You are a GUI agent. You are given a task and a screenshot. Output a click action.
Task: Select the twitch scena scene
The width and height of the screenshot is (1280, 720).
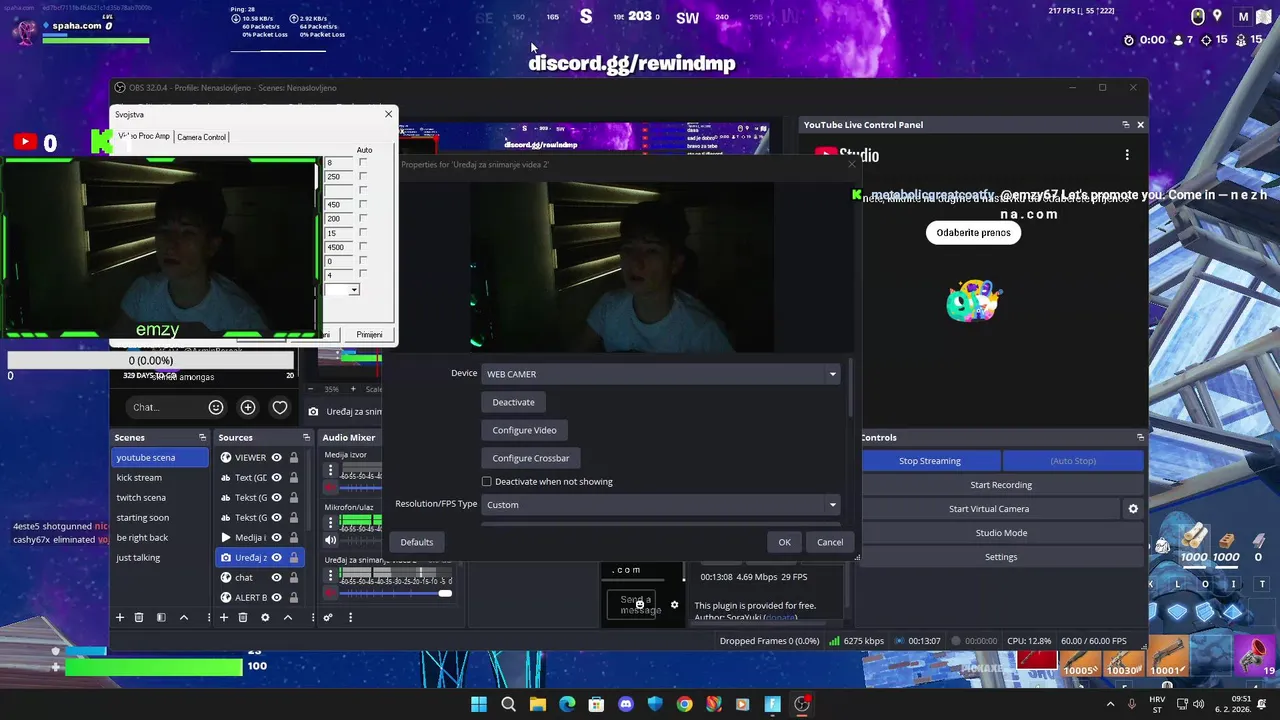(x=160, y=498)
